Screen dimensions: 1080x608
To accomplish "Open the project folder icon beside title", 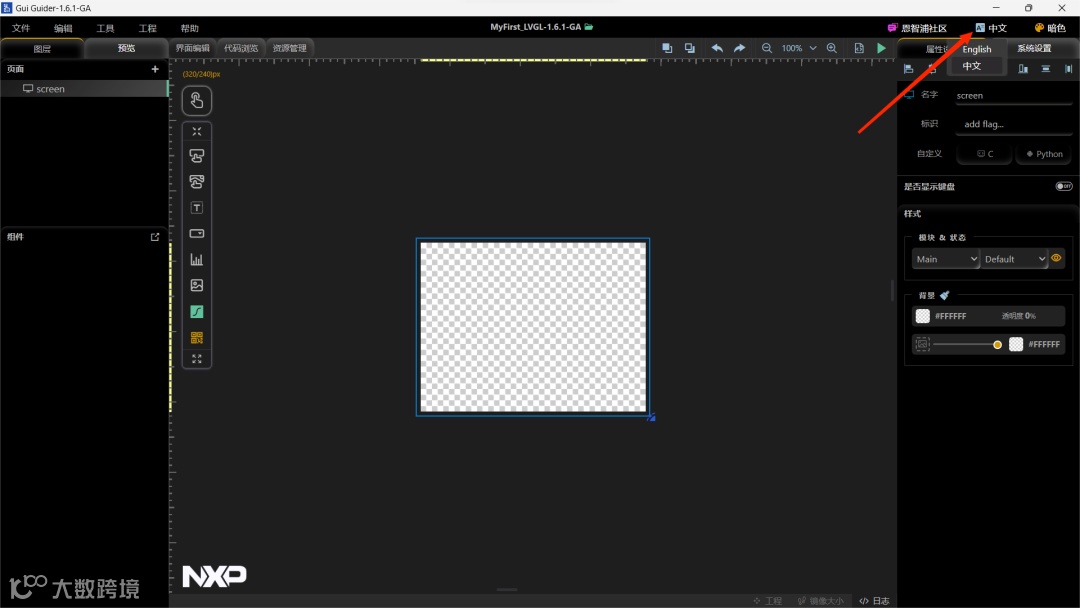I will click(x=589, y=27).
